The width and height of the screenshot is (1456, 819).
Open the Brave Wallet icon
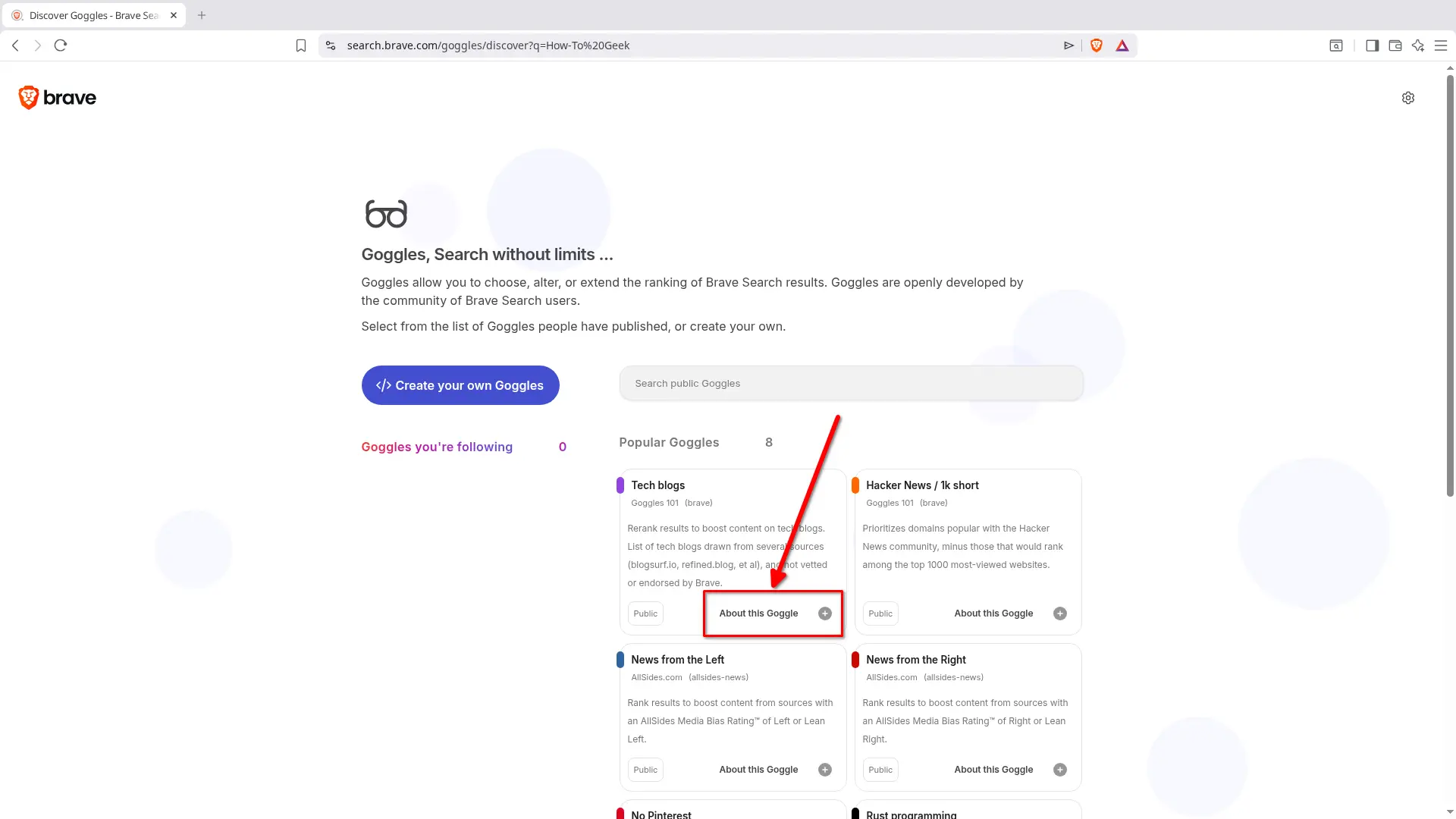click(x=1395, y=45)
